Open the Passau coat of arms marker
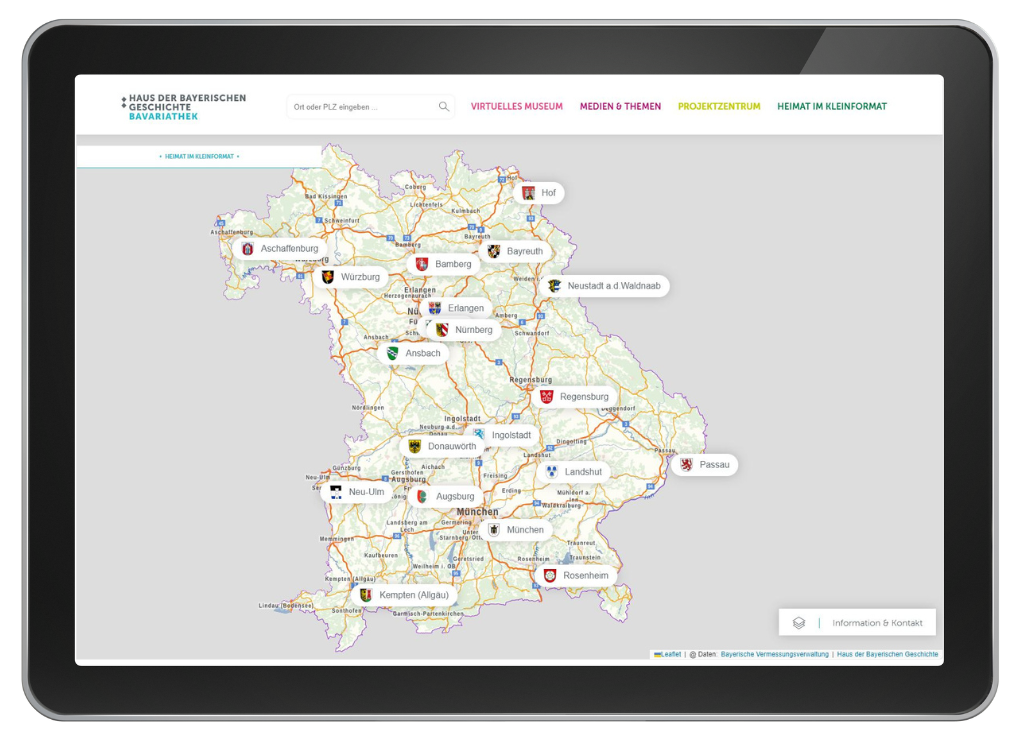The width and height of the screenshot is (1017, 735). 686,465
